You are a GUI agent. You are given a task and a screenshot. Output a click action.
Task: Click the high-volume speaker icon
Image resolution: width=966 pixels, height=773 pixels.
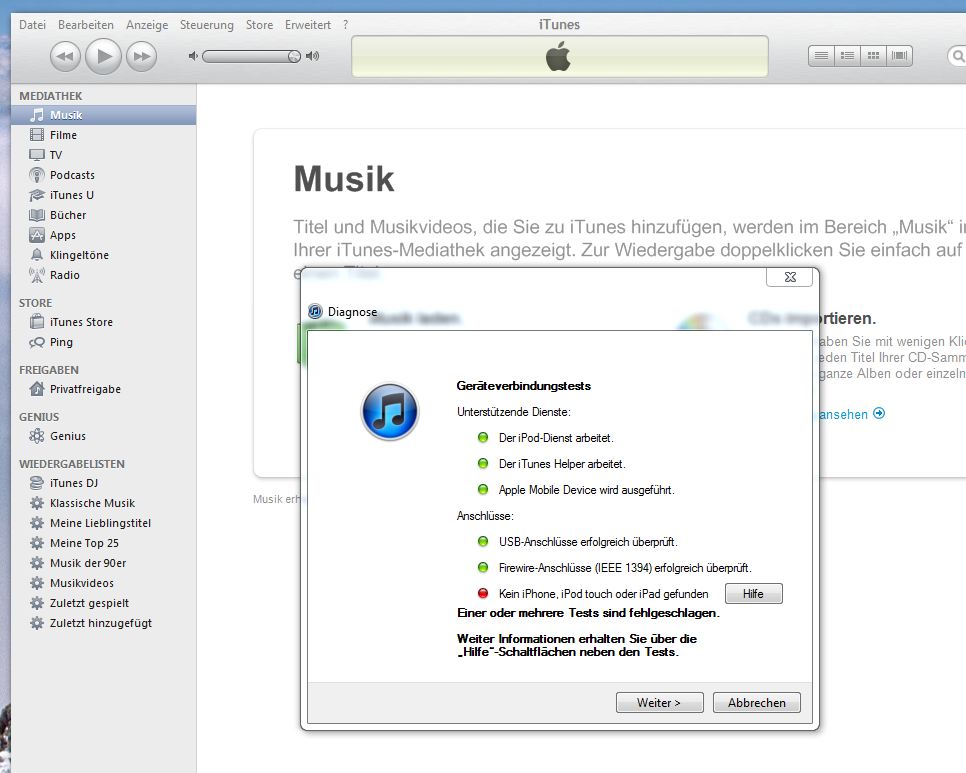click(x=313, y=56)
